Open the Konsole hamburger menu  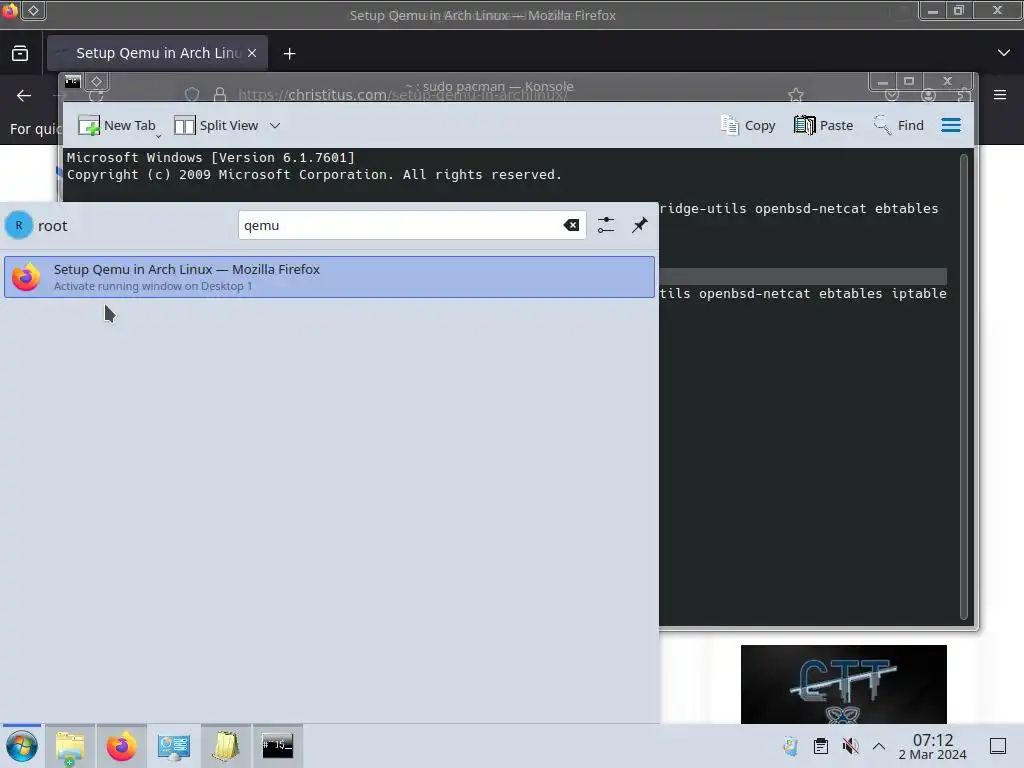tap(951, 125)
